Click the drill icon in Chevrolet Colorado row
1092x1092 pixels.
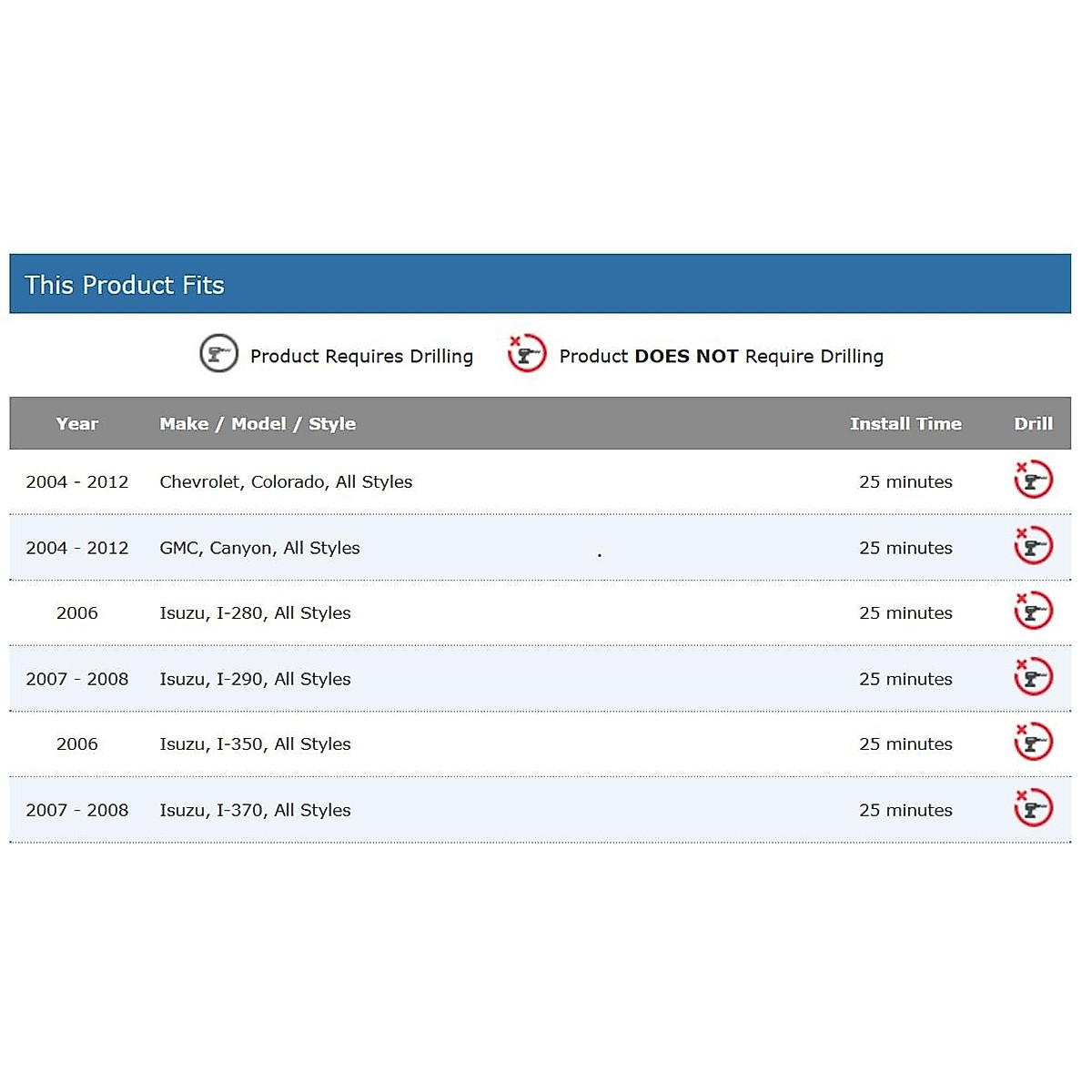[x=1033, y=480]
